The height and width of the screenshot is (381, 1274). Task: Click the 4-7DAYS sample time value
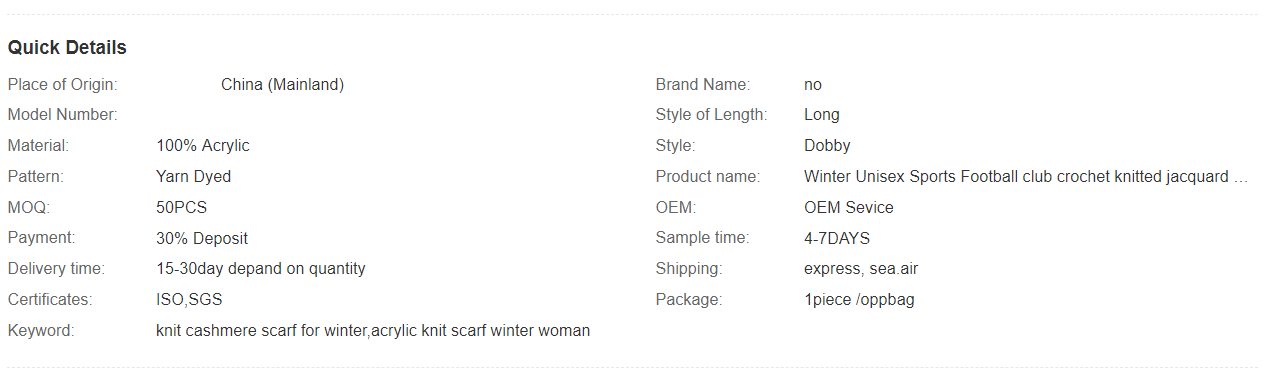click(837, 239)
